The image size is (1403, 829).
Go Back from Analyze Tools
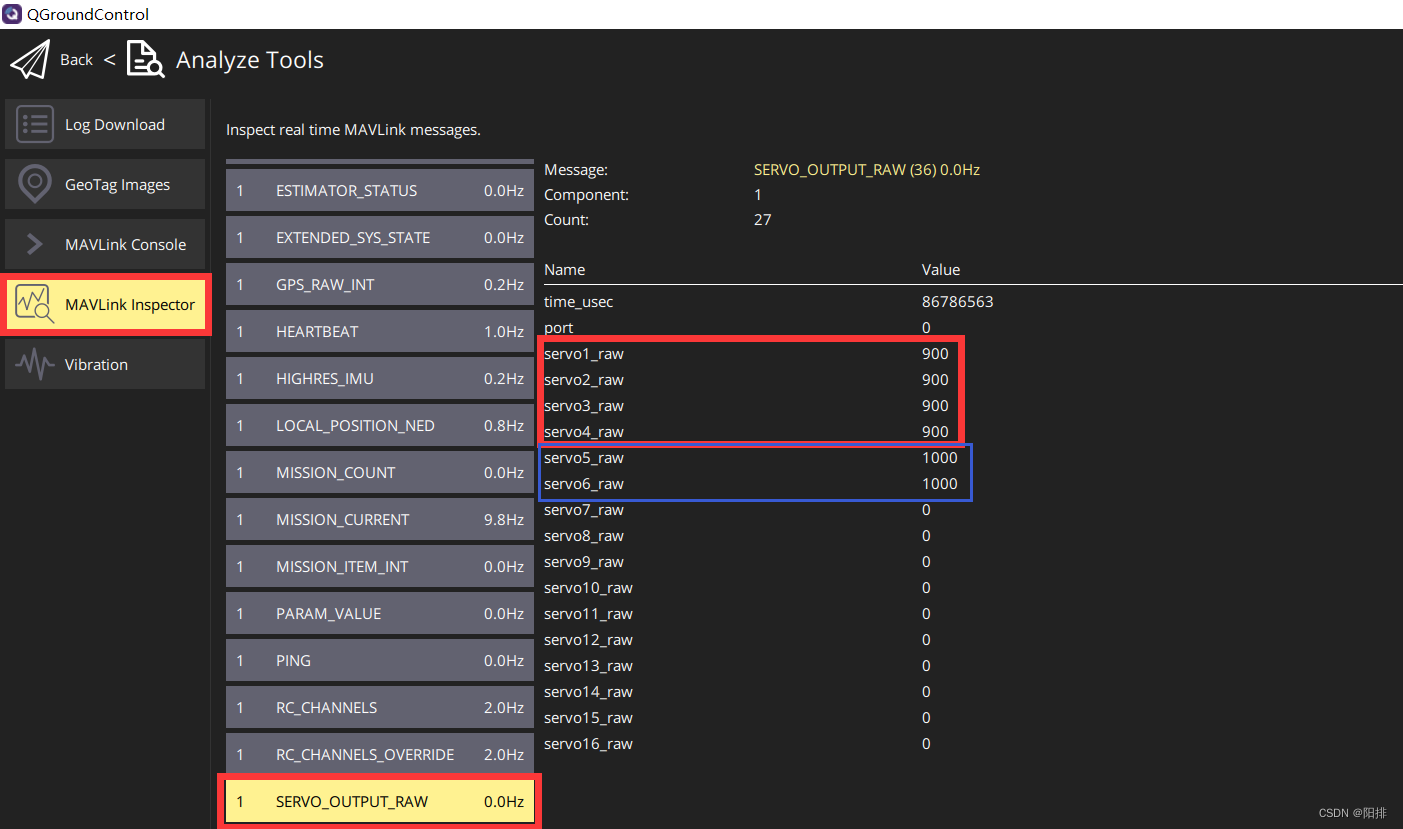[x=76, y=60]
